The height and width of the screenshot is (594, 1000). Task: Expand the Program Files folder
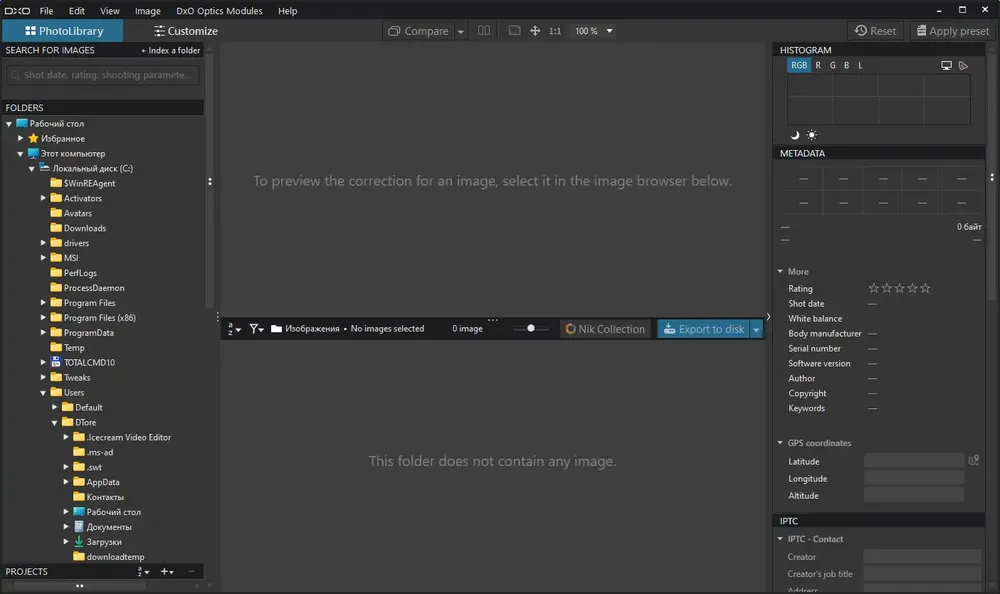[43, 302]
